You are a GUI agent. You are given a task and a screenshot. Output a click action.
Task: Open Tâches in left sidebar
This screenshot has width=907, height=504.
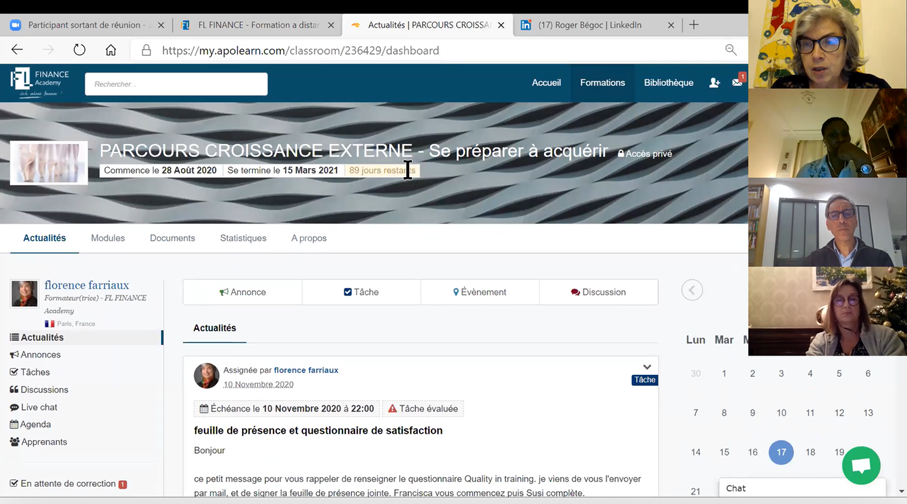coord(30,372)
